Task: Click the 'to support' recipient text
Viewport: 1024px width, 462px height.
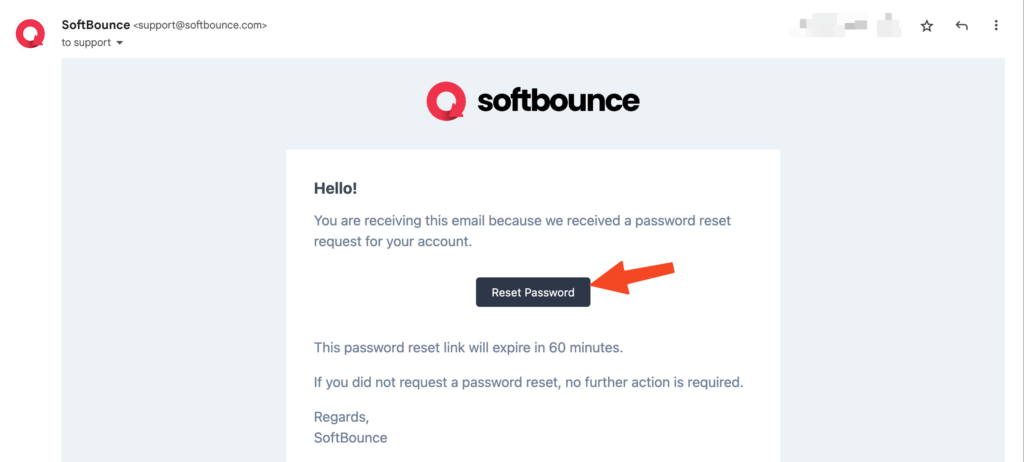Action: [86, 43]
